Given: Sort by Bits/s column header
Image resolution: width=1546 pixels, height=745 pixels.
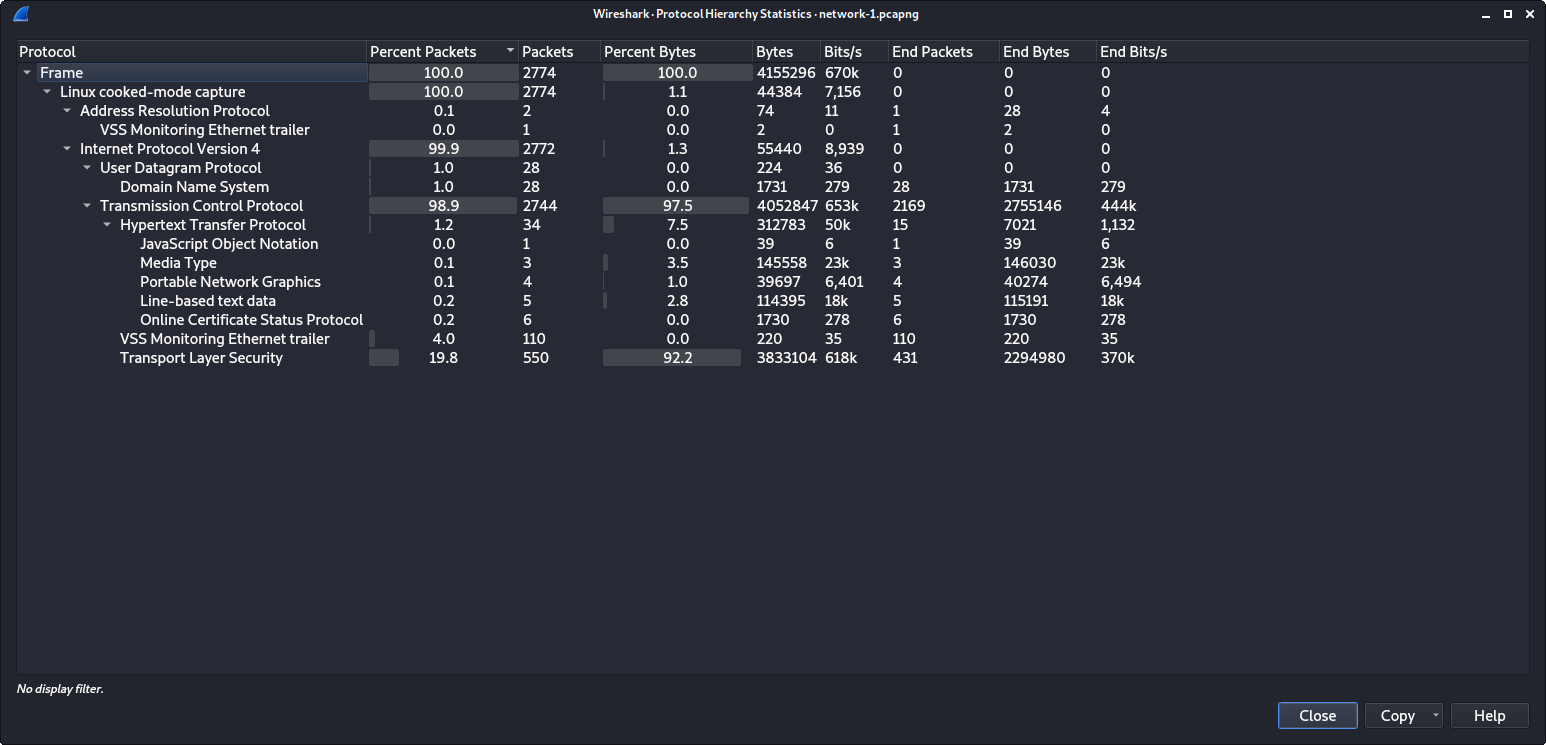Looking at the screenshot, I should 854,52.
